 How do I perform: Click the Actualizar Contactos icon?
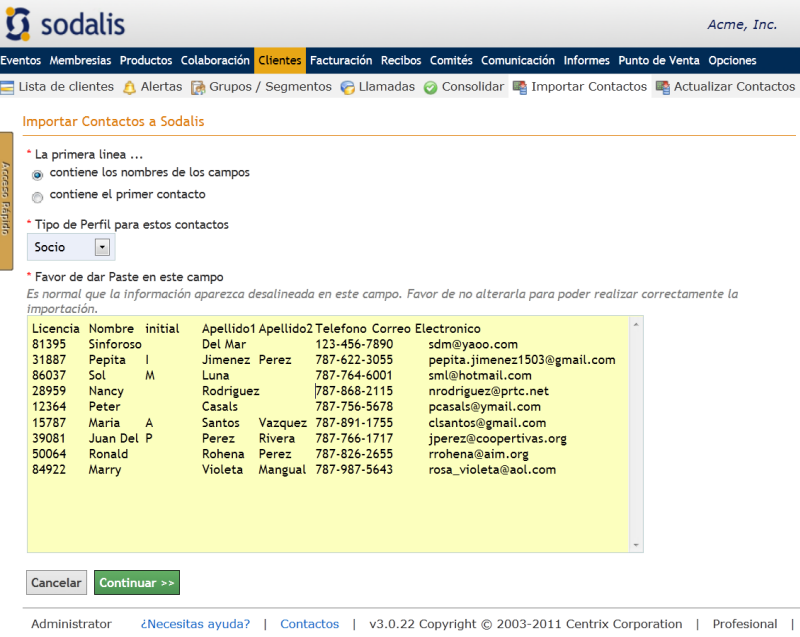pos(662,87)
